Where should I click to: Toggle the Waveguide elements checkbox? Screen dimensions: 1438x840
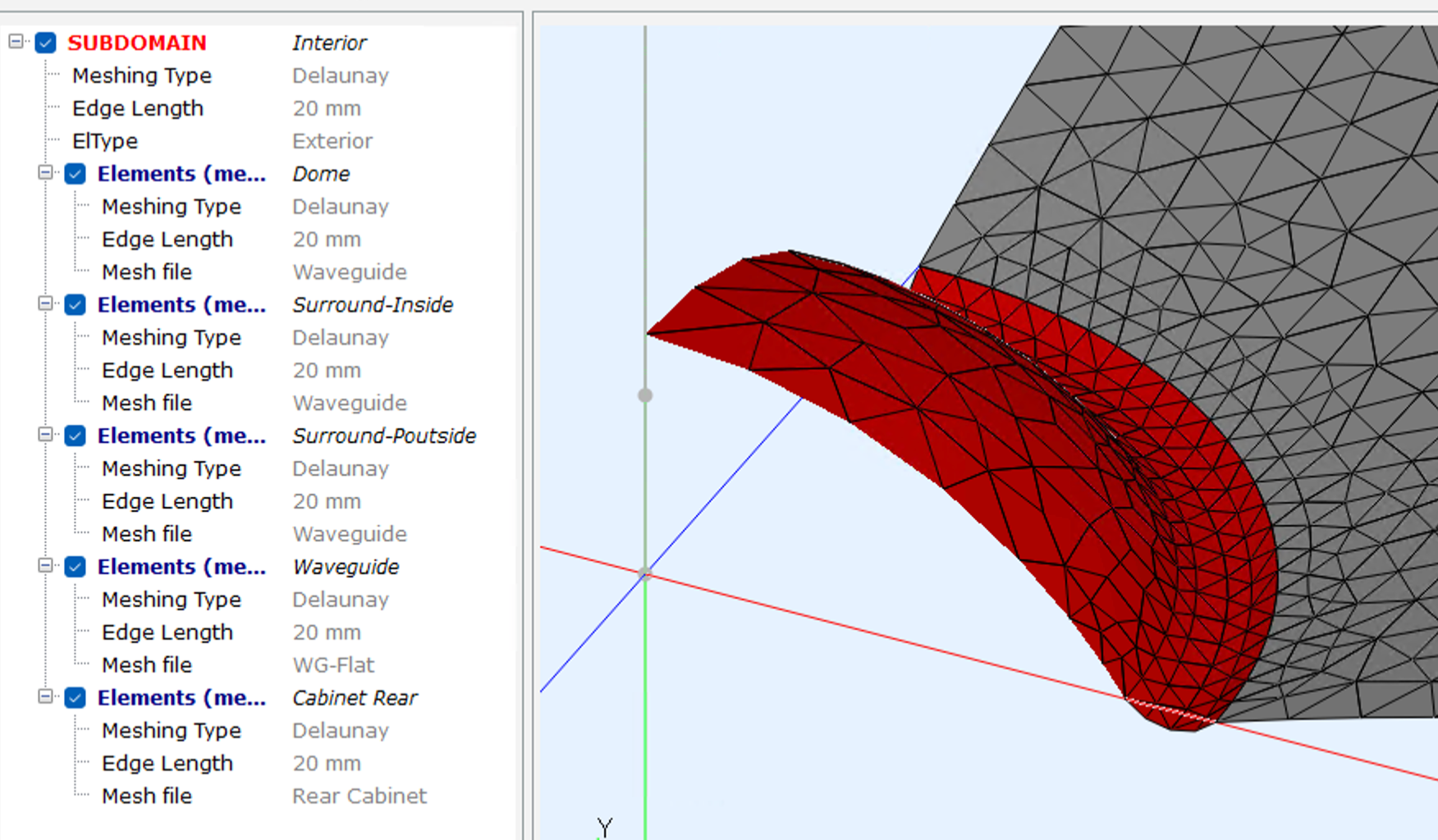pyautogui.click(x=76, y=567)
